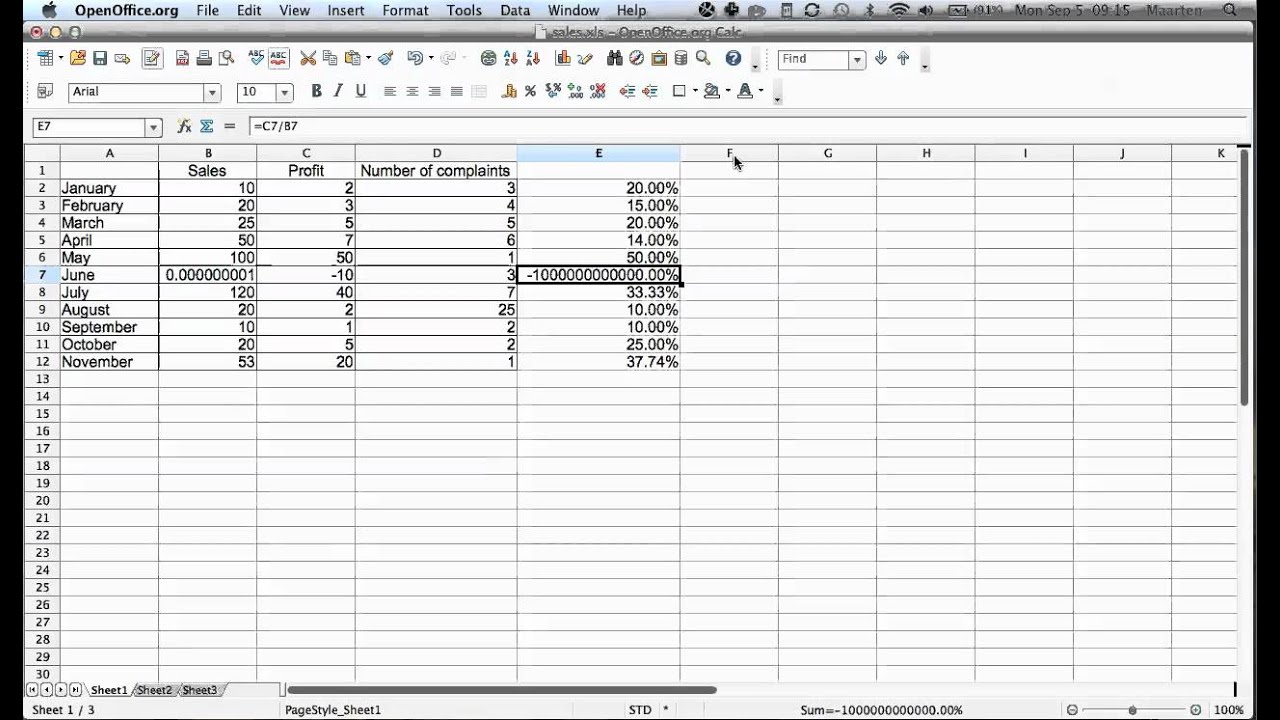The height and width of the screenshot is (720, 1280).
Task: Open the Data menu
Action: point(515,10)
